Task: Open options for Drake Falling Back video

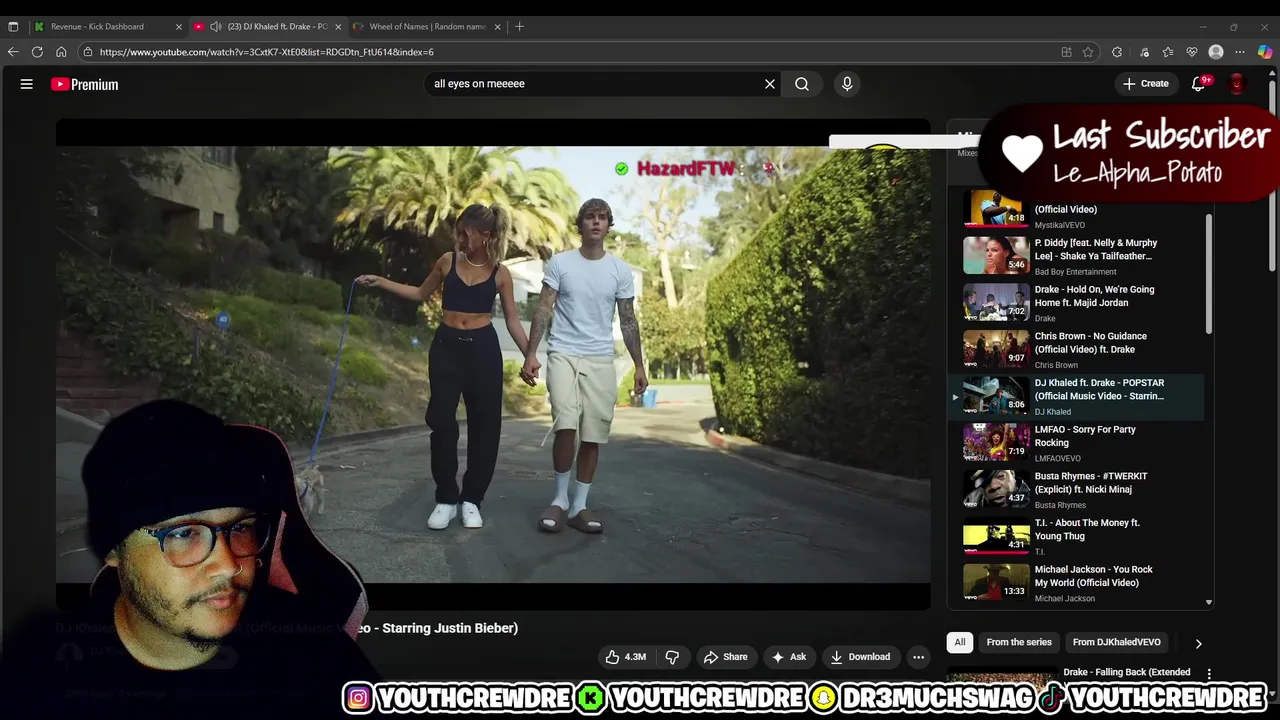Action: [1209, 674]
